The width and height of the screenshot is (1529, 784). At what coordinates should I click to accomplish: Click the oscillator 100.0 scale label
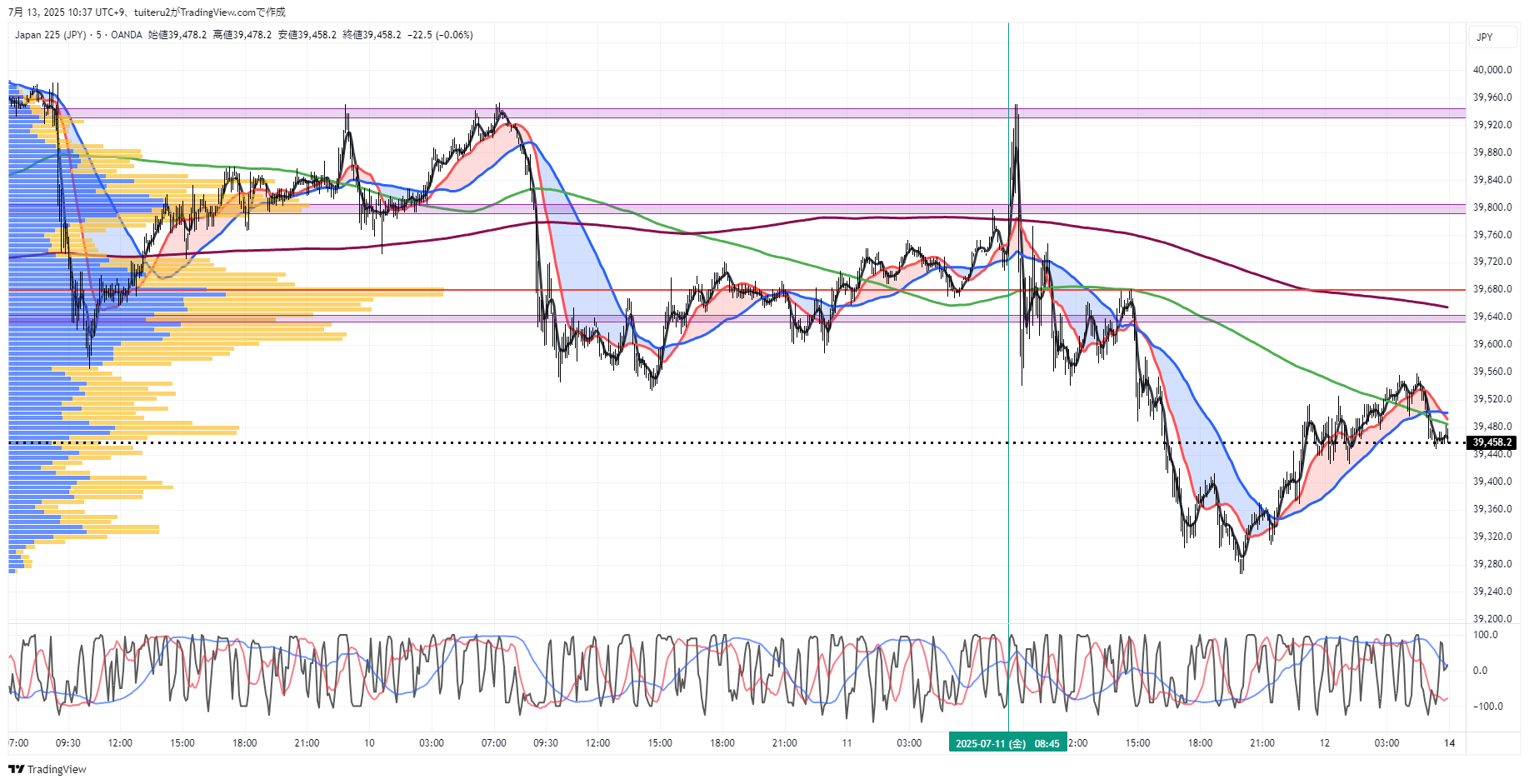coord(1486,635)
